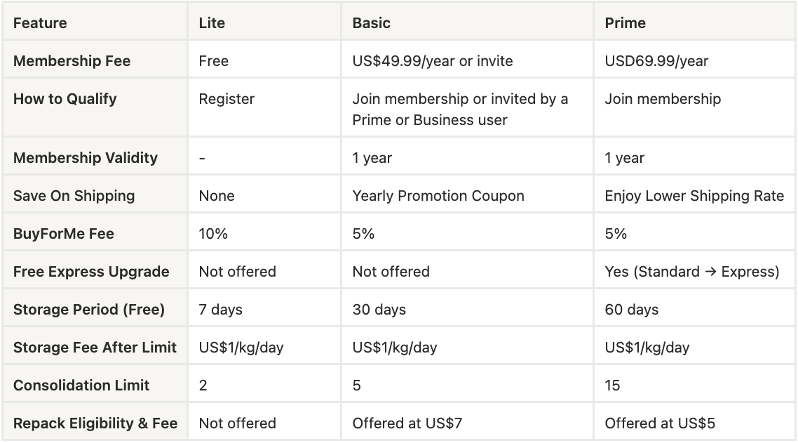Click the Offered at US$7 cell
Screen dimensions: 798x442
(410, 424)
